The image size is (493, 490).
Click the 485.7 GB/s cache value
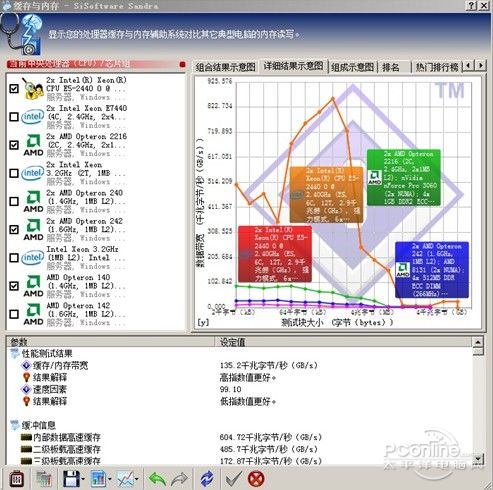(269, 449)
